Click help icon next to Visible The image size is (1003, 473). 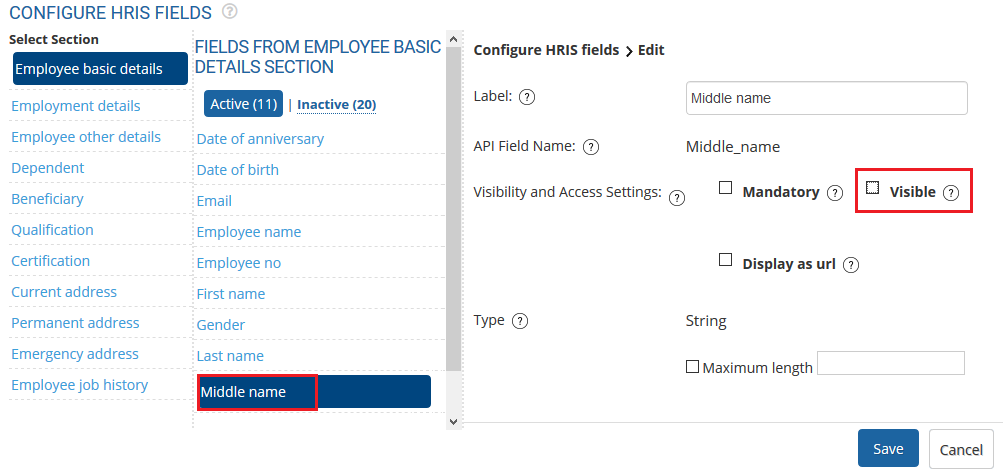click(951, 193)
